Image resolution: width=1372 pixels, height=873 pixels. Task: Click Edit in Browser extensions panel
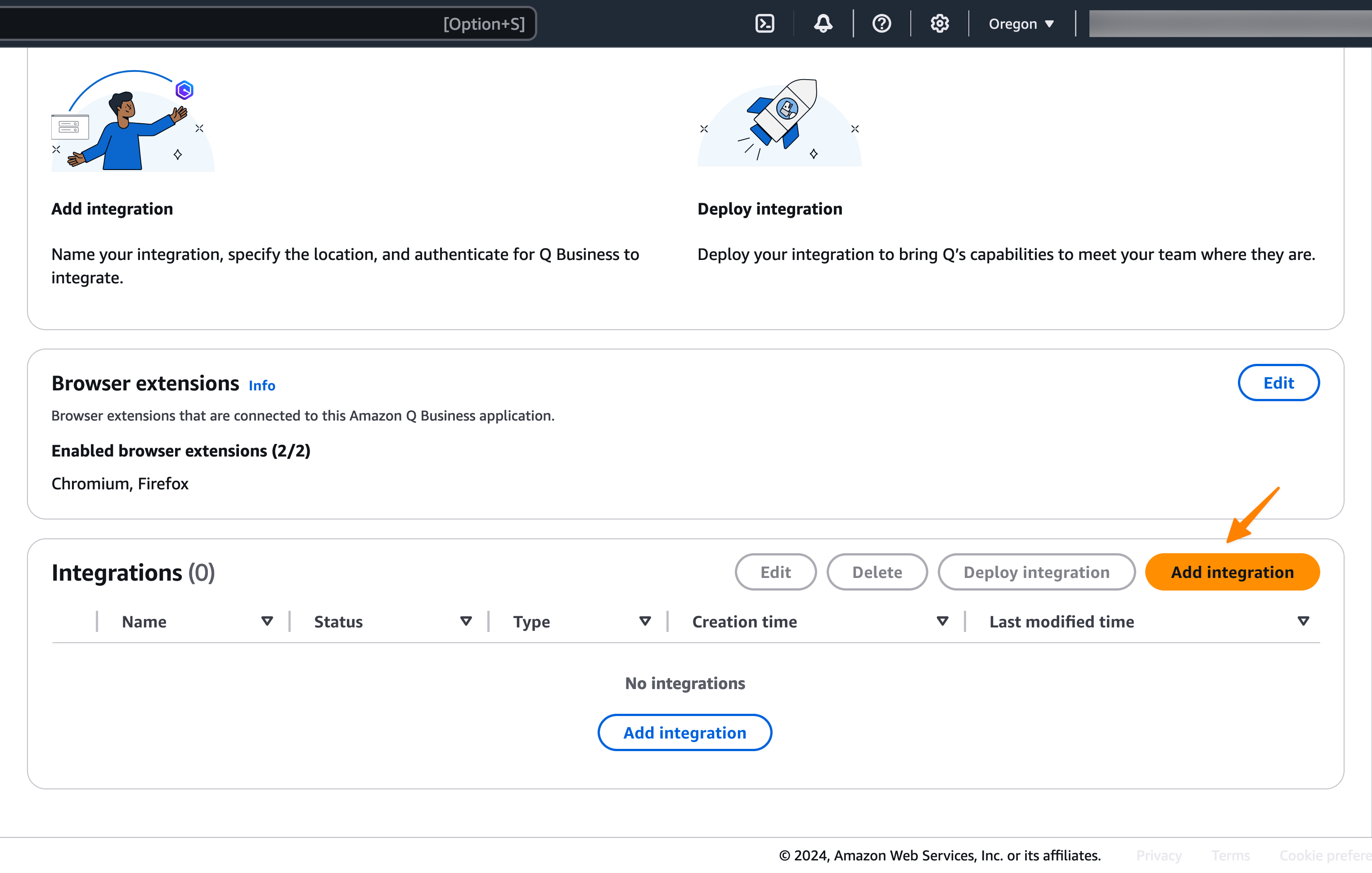click(1278, 383)
